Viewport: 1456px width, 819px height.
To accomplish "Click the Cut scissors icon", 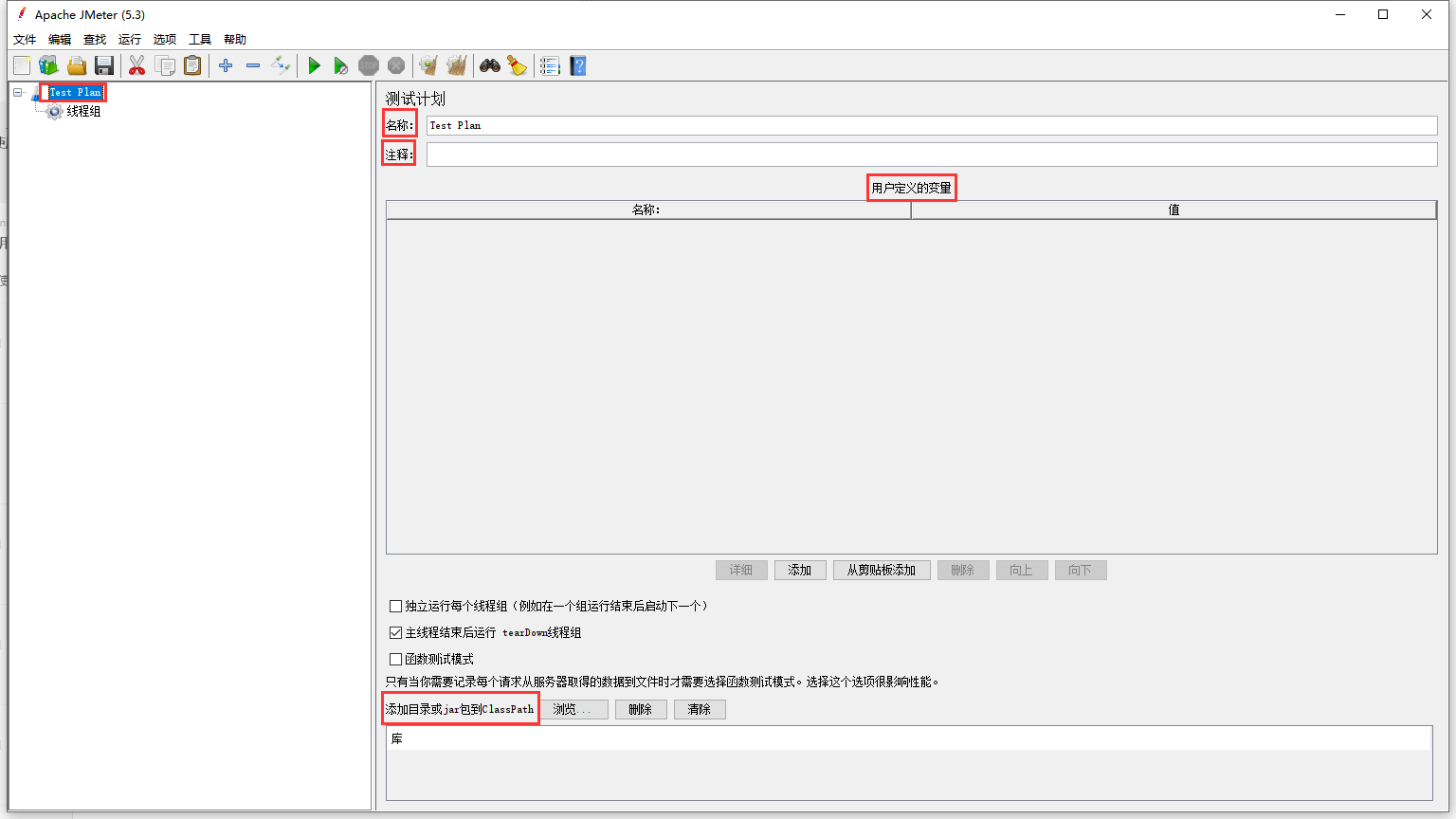I will [136, 65].
